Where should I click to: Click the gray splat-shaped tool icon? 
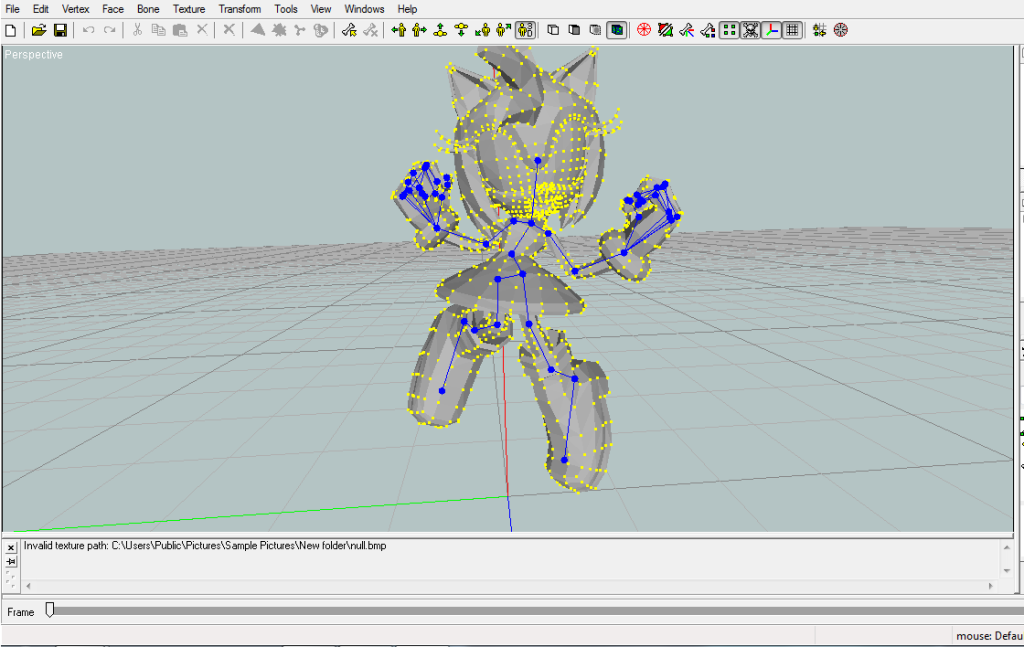tap(279, 30)
